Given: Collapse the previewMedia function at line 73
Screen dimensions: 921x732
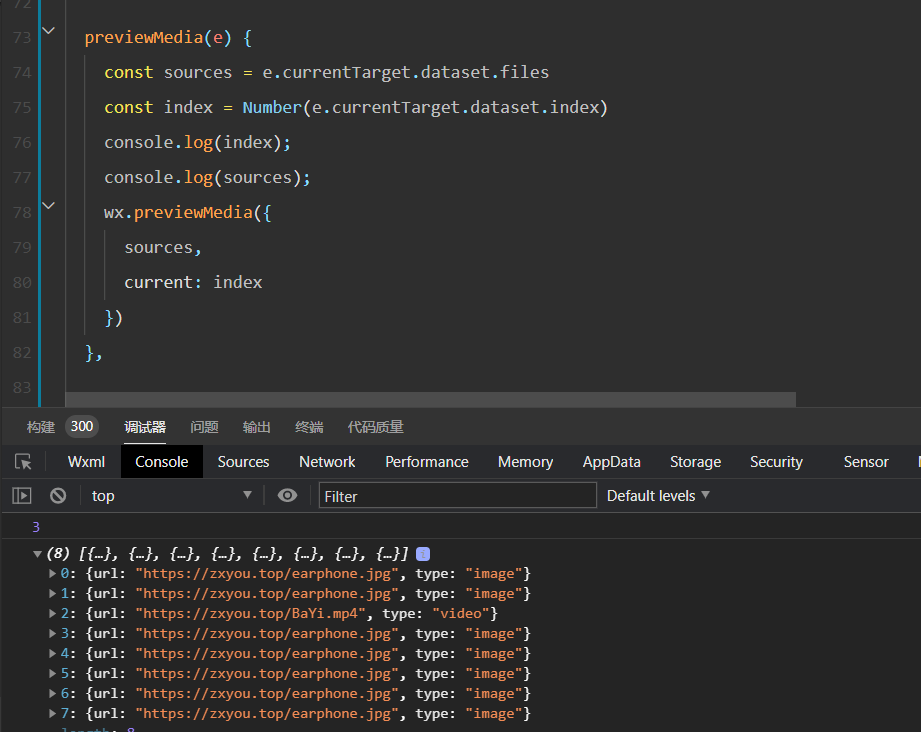Looking at the screenshot, I should [49, 31].
